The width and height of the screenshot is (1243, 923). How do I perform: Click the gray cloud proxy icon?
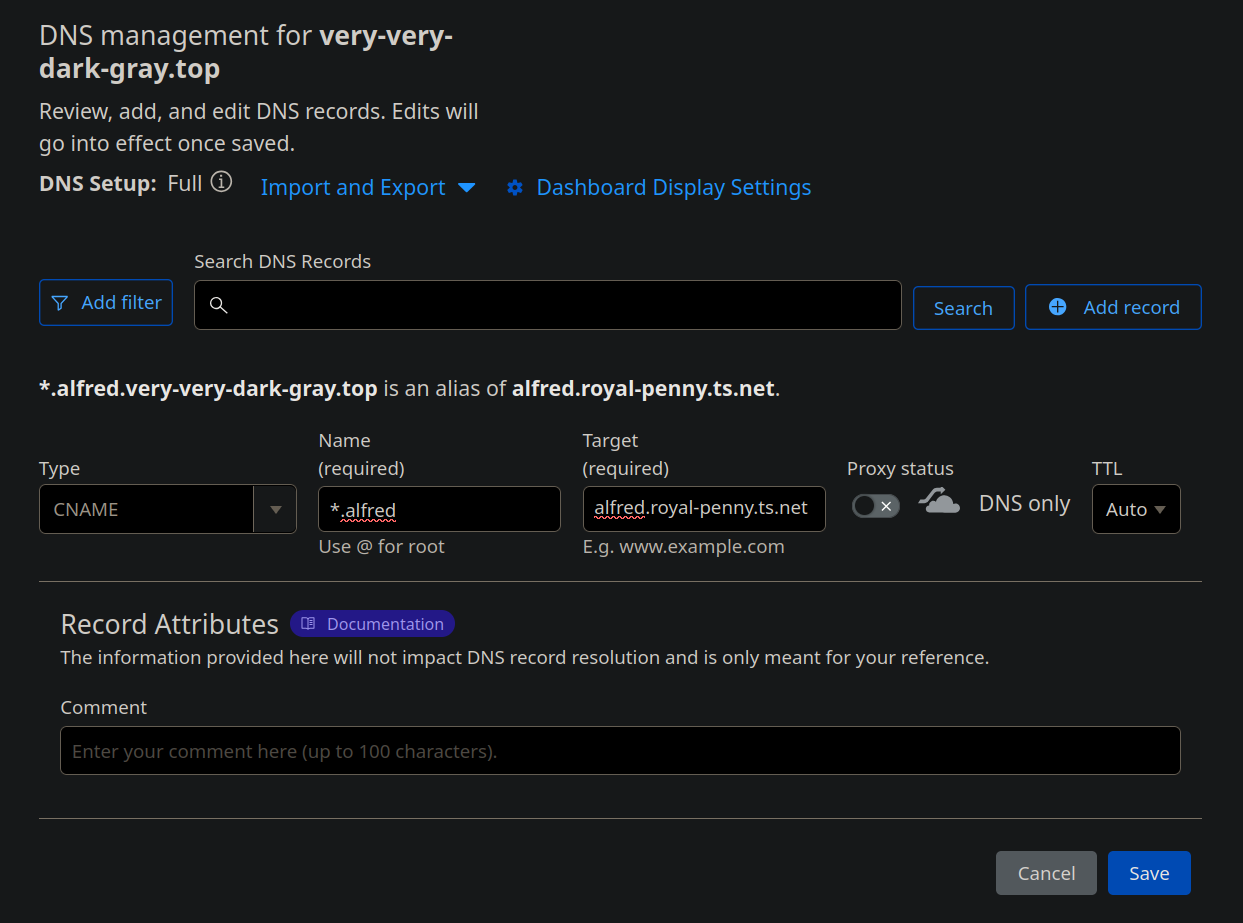(939, 502)
